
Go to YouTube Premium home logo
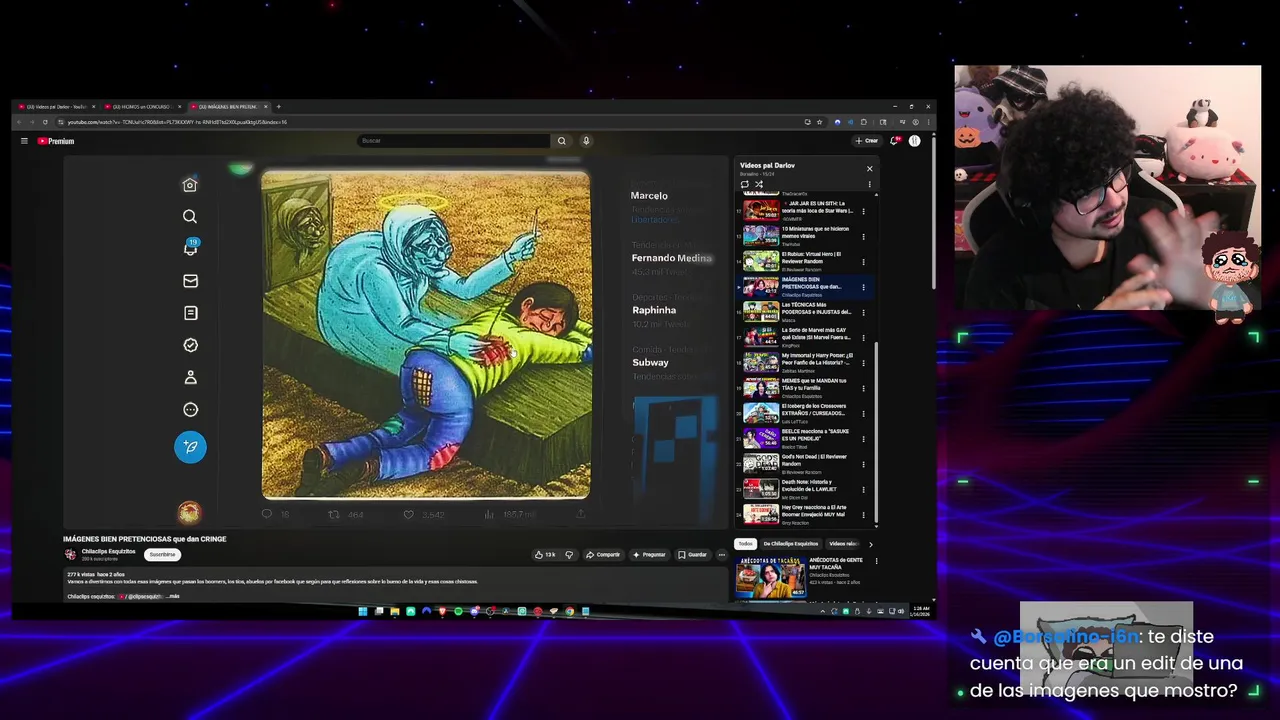tap(56, 141)
